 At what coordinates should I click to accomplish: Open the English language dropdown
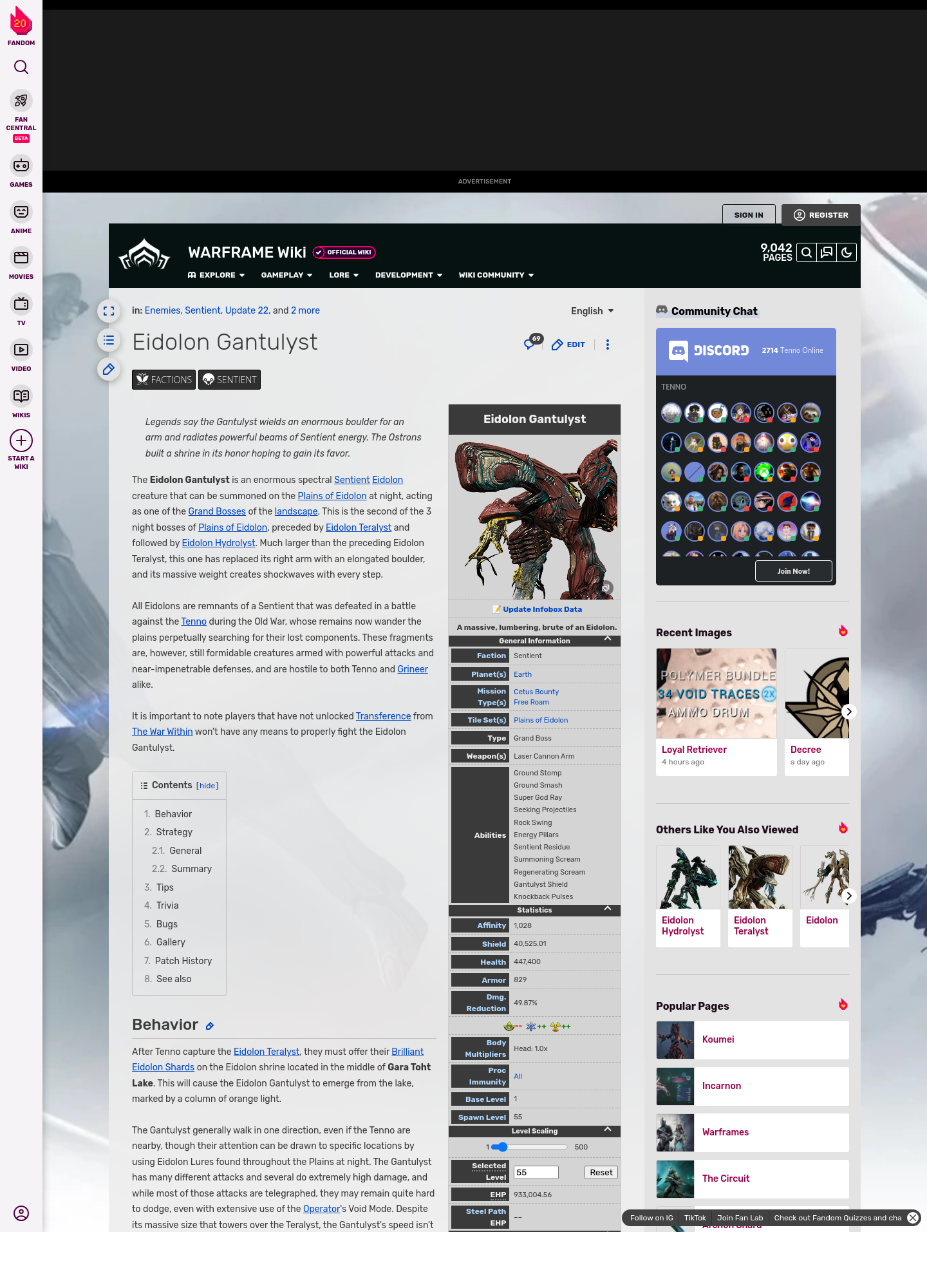(592, 311)
